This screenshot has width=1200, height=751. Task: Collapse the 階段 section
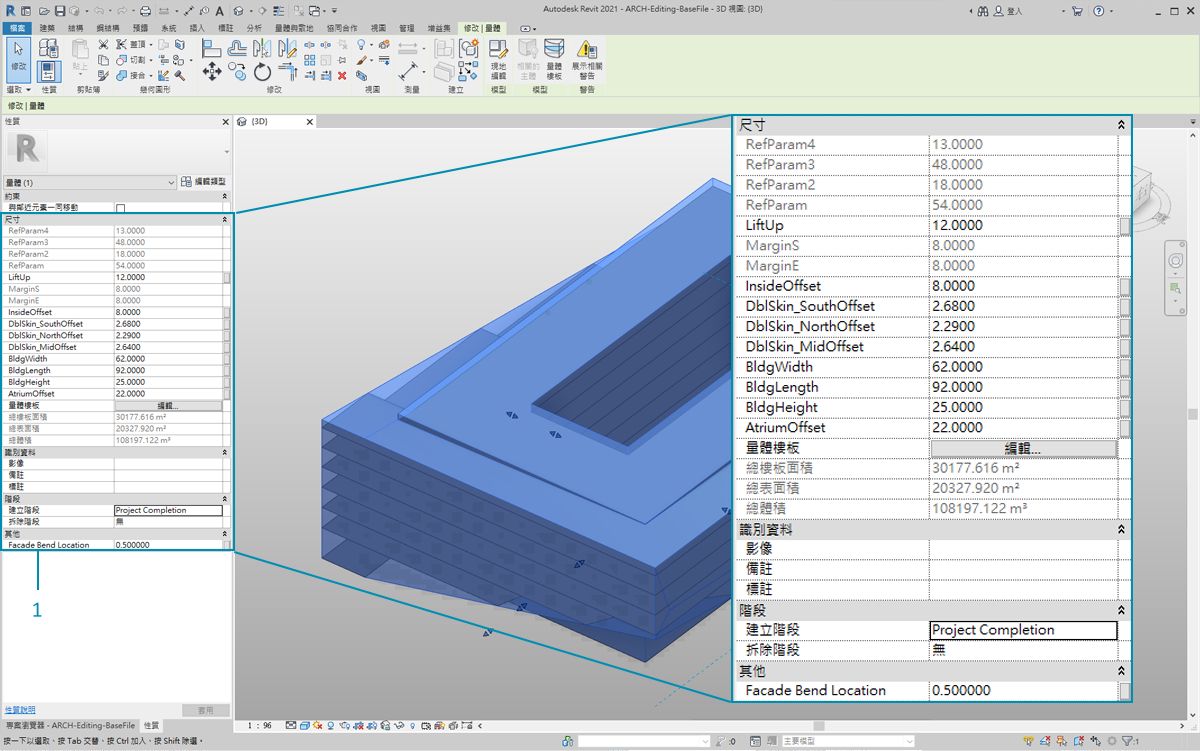(x=225, y=498)
